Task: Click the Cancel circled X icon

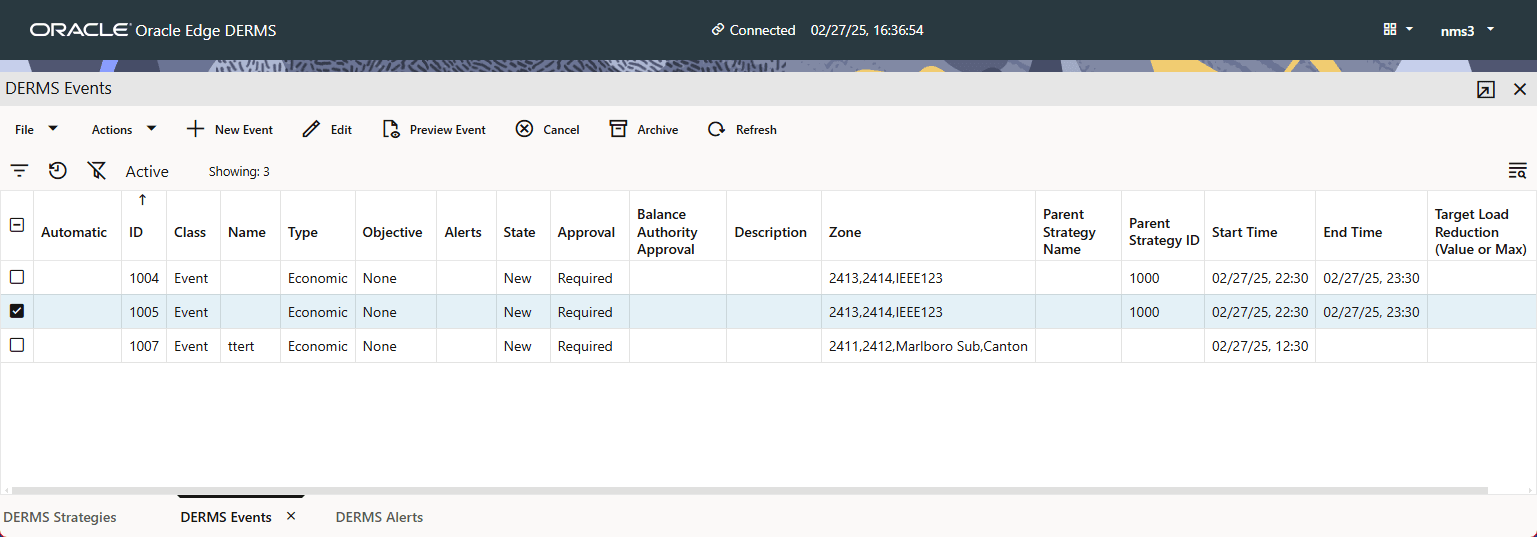Action: click(524, 129)
